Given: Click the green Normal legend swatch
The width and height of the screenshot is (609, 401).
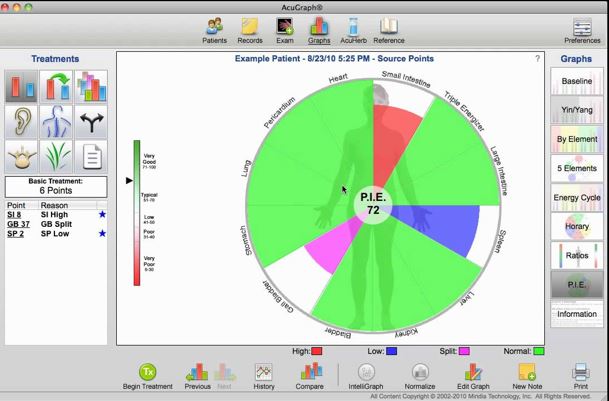Looking at the screenshot, I should [539, 351].
